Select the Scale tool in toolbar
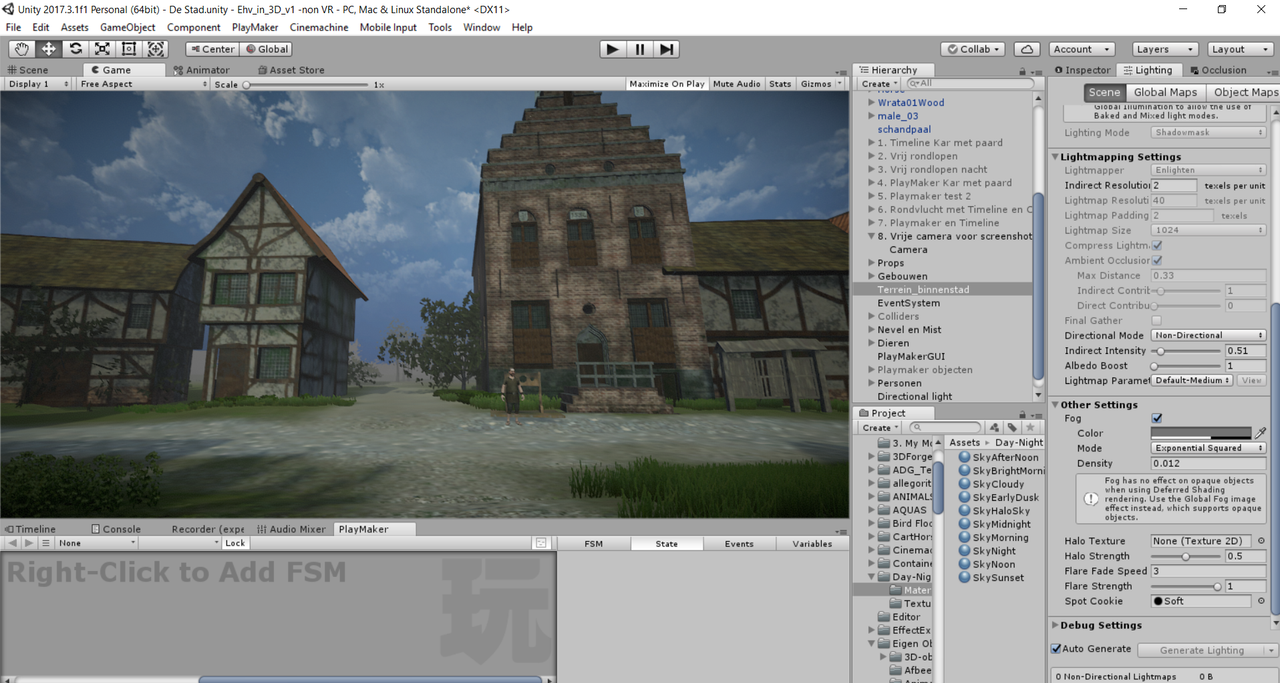1280x683 pixels. click(102, 49)
